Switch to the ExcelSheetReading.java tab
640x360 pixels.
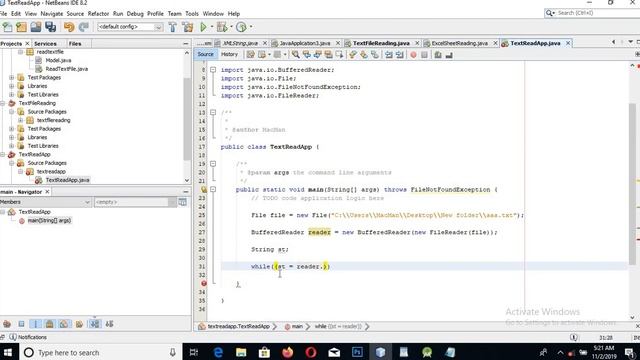click(459, 43)
